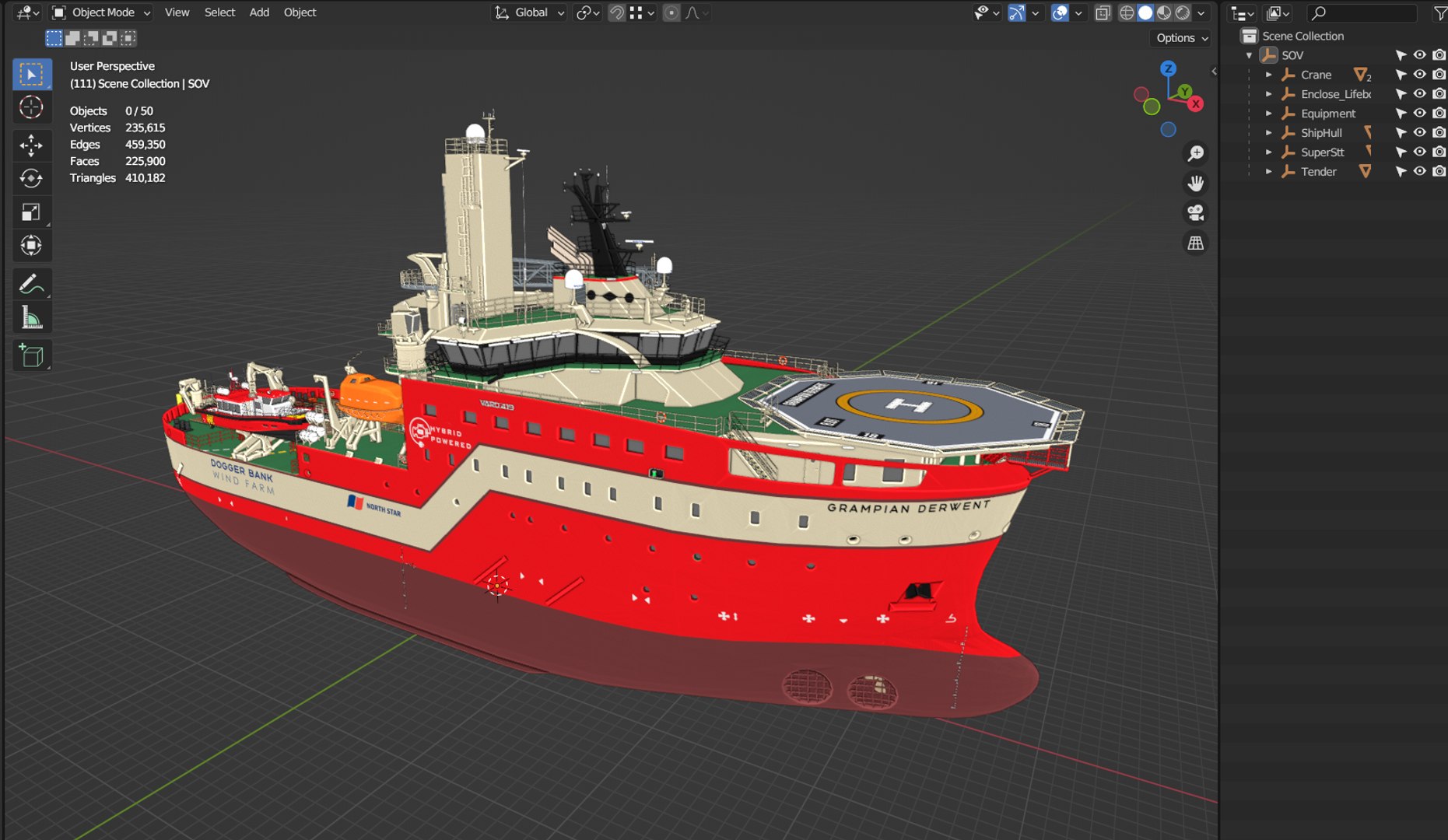The height and width of the screenshot is (840, 1448).
Task: Open the editor type dropdown
Action: pos(28,13)
